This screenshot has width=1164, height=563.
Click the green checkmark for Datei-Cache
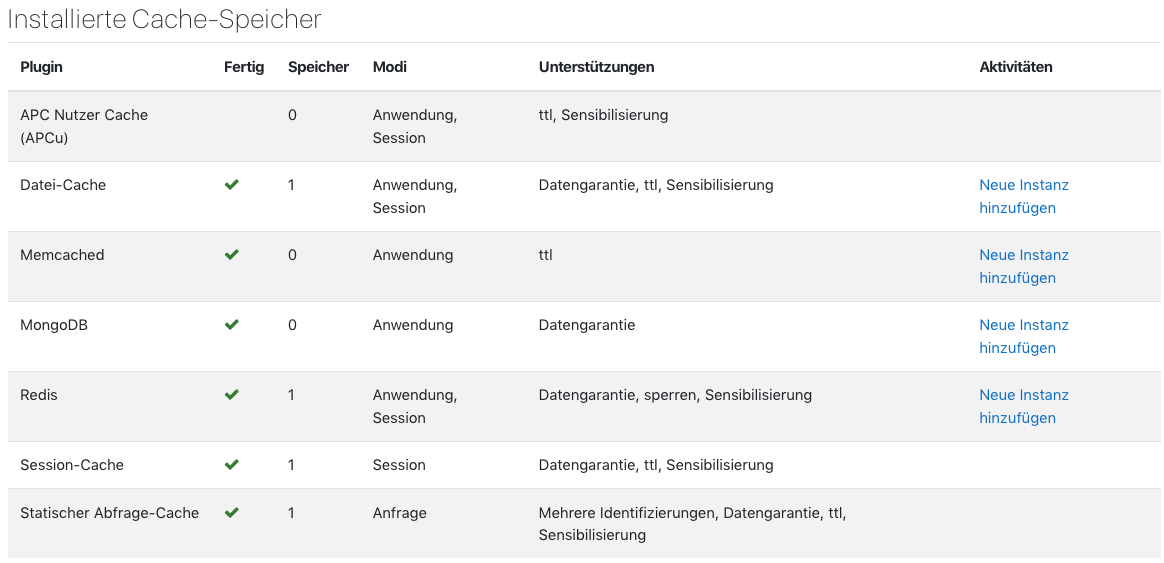click(232, 185)
